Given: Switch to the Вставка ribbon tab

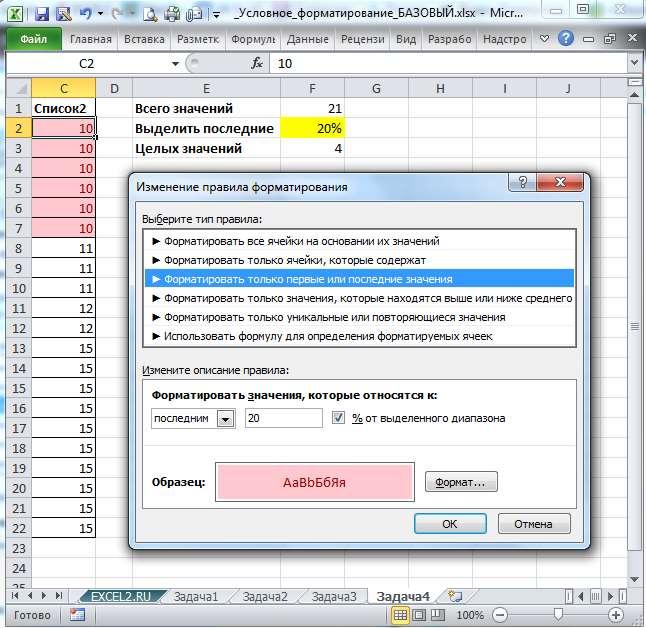Looking at the screenshot, I should (144, 39).
